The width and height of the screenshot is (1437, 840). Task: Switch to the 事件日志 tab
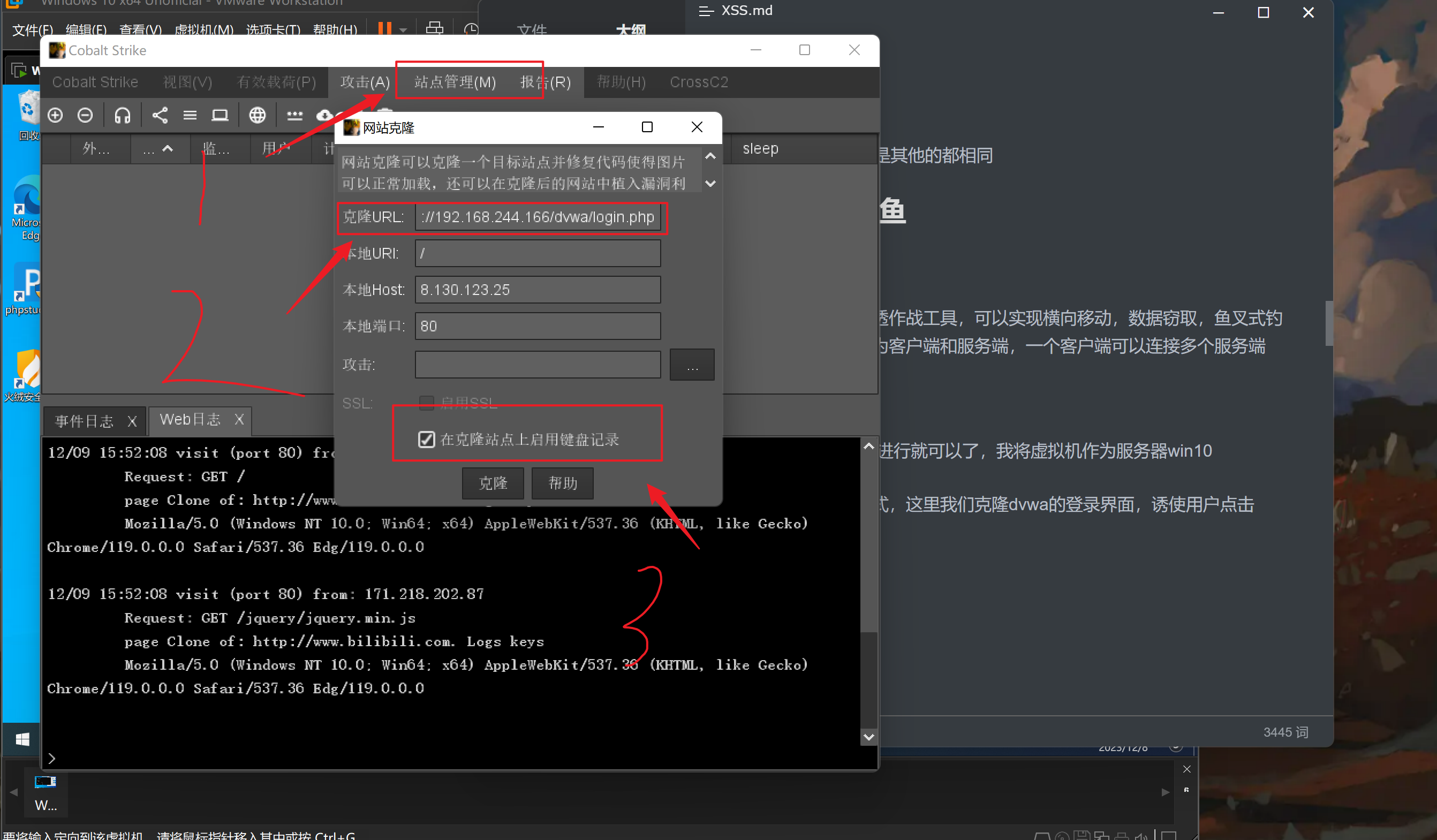(x=85, y=421)
